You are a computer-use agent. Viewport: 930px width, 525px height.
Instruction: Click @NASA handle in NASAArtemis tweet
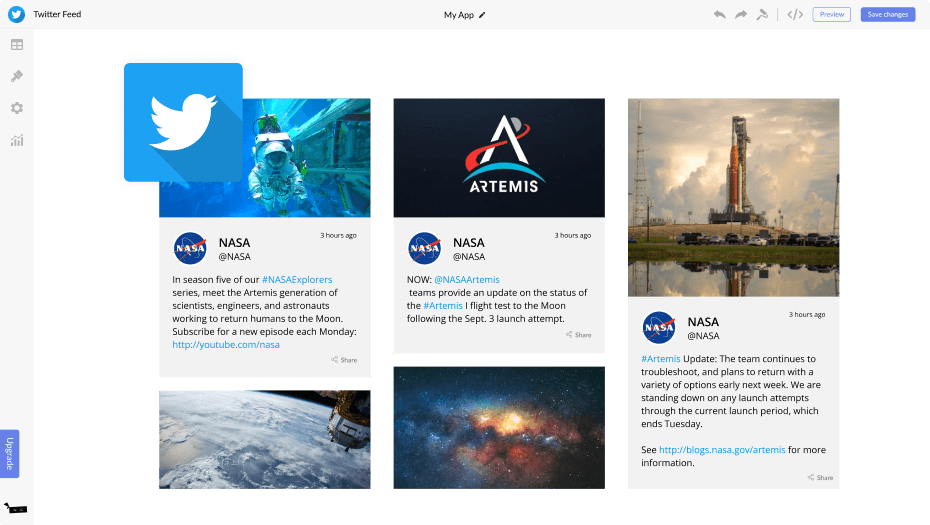469,257
